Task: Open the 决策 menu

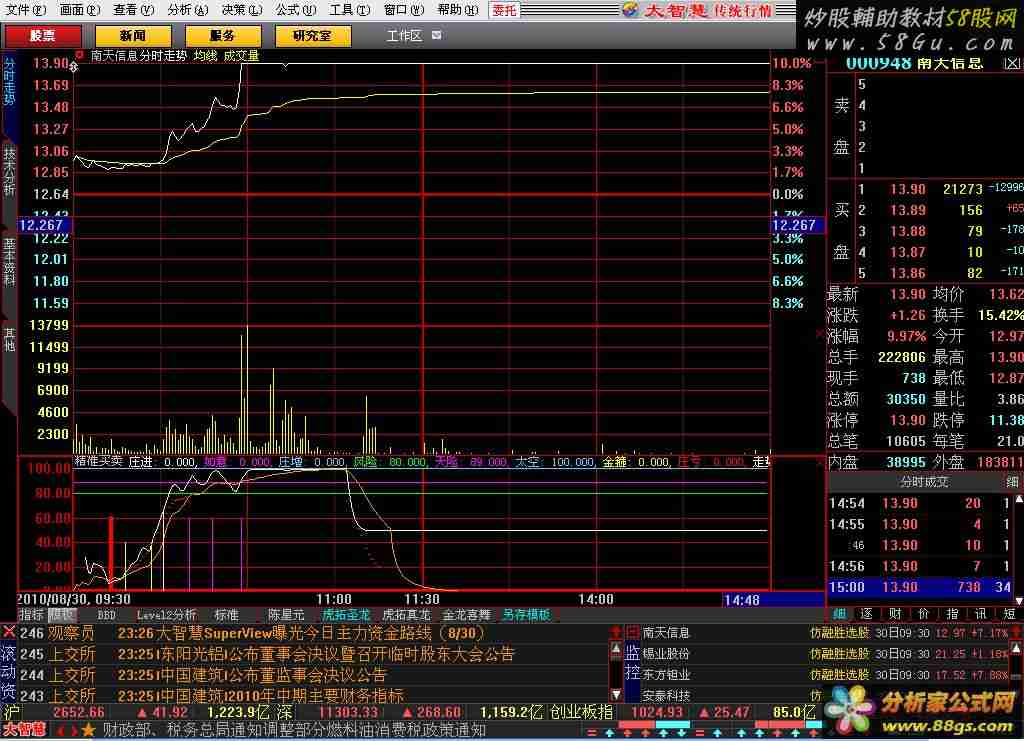Action: point(242,9)
